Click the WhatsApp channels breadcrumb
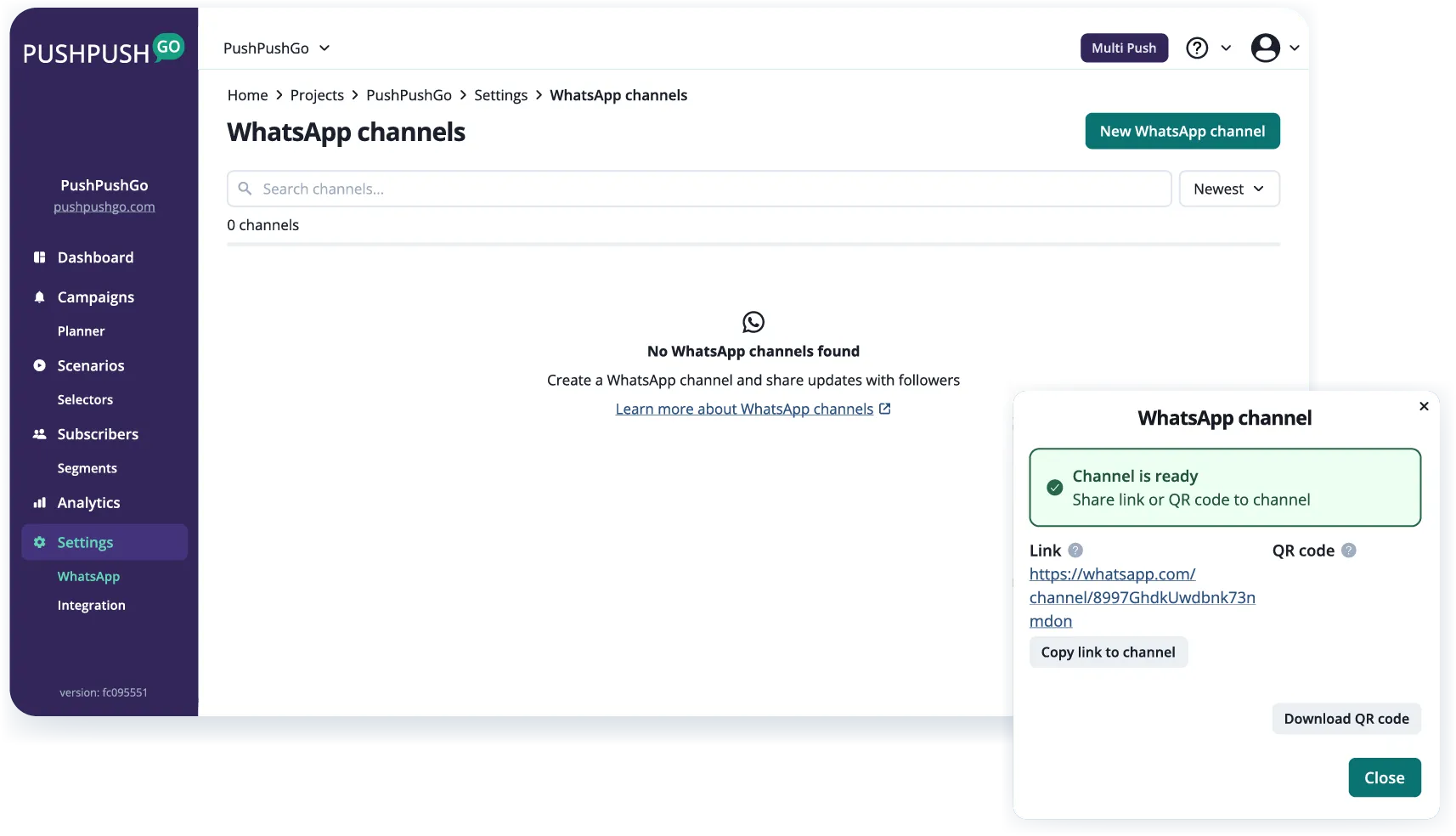 pos(618,95)
